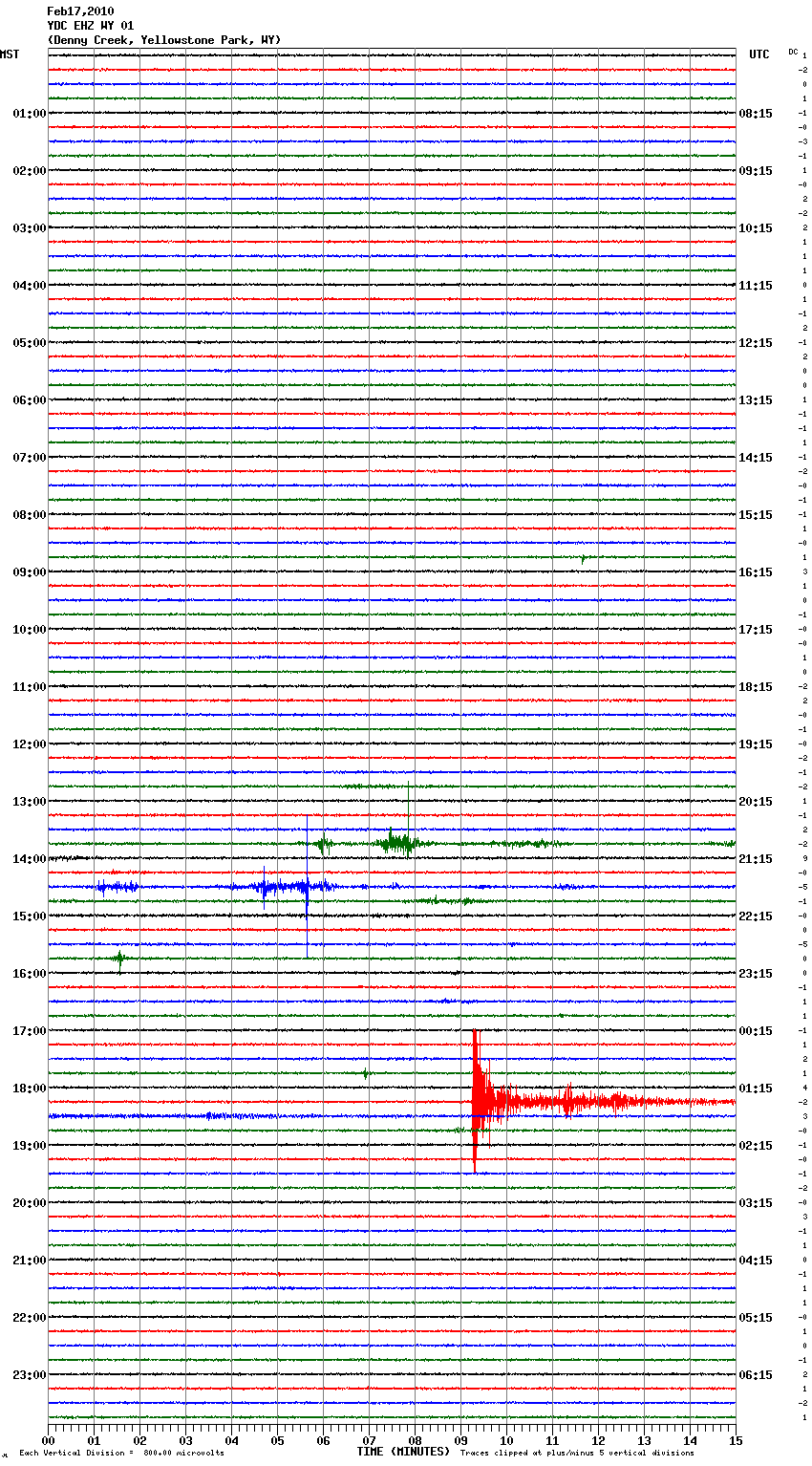Click the 00:15 UTC time label
This screenshot has width=812, height=1466.
(756, 1031)
